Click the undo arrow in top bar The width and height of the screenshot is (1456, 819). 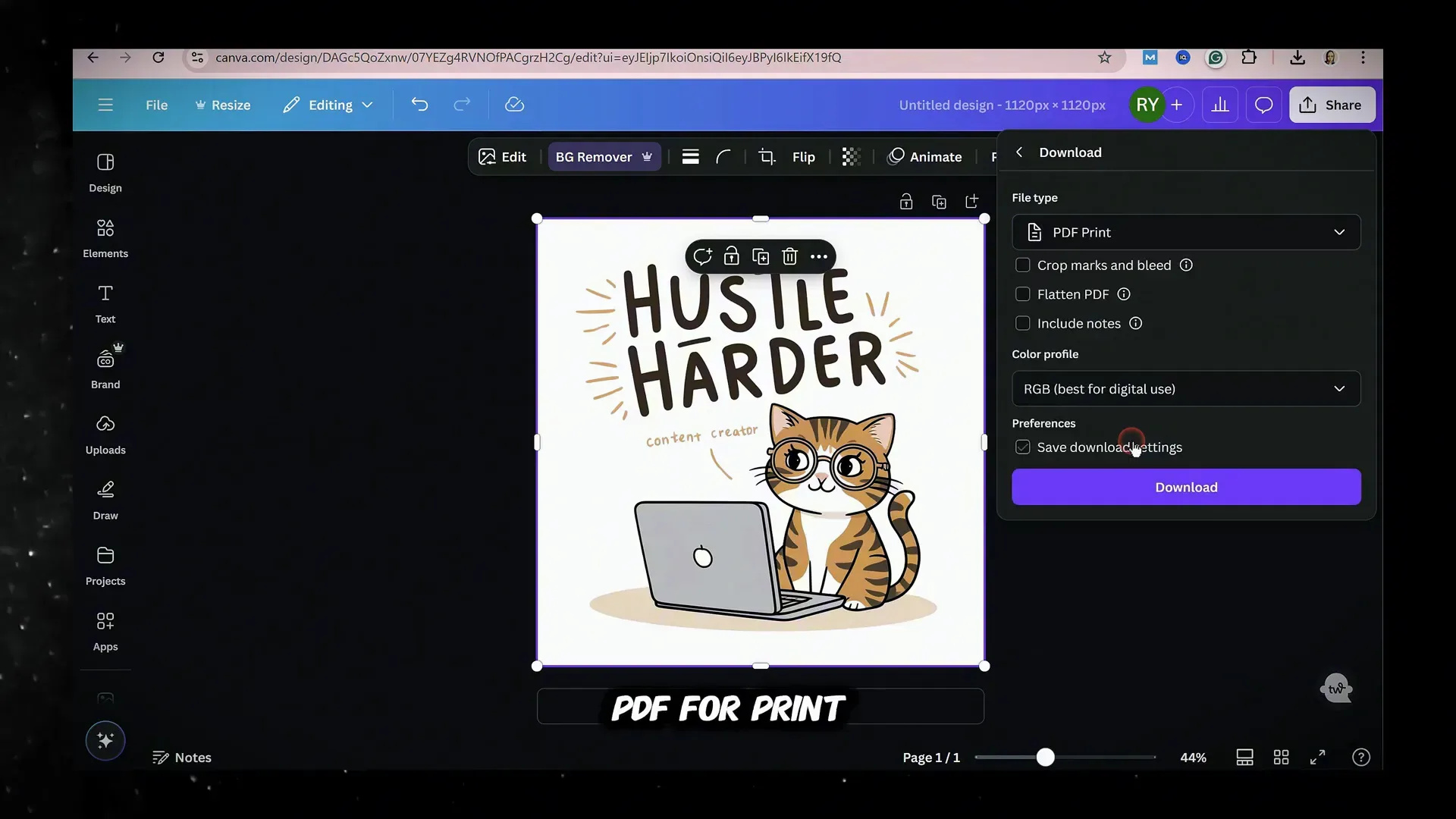419,105
